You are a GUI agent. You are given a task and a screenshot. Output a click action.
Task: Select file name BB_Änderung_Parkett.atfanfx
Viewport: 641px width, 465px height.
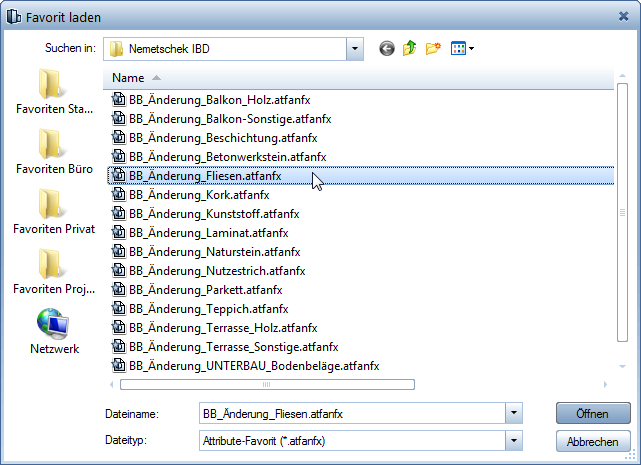pyautogui.click(x=206, y=290)
